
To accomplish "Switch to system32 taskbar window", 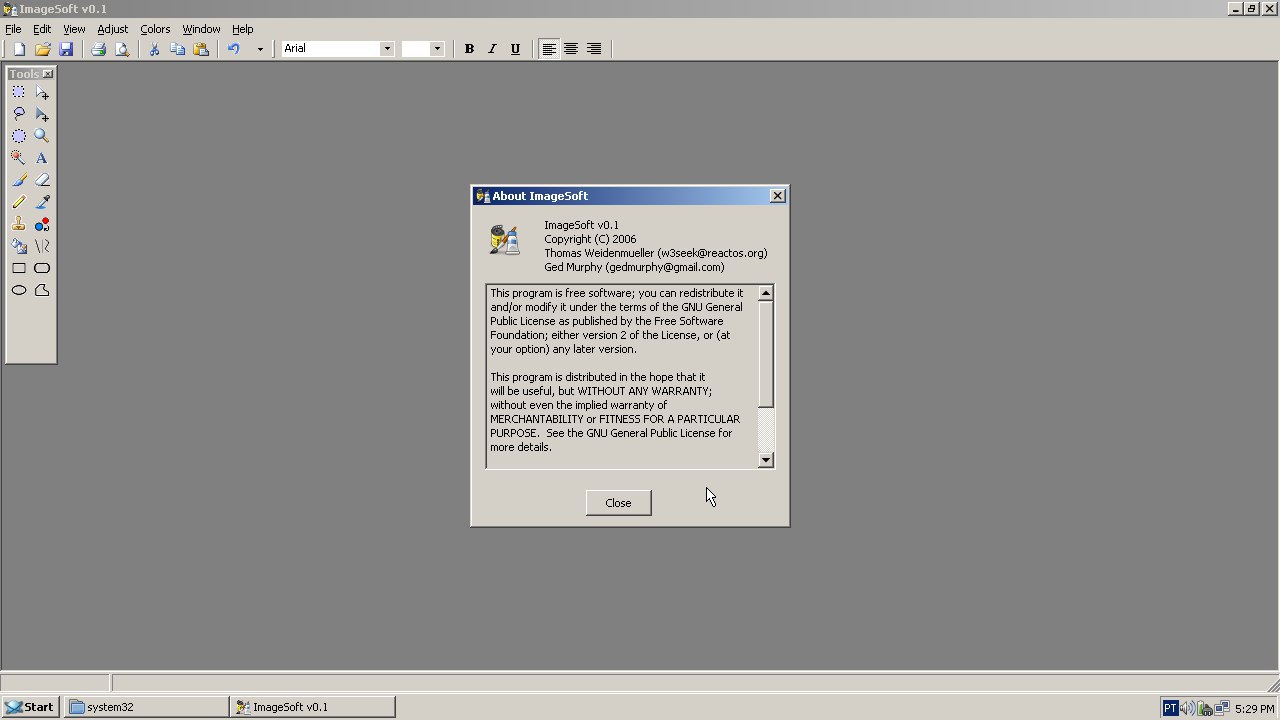I will coord(147,707).
